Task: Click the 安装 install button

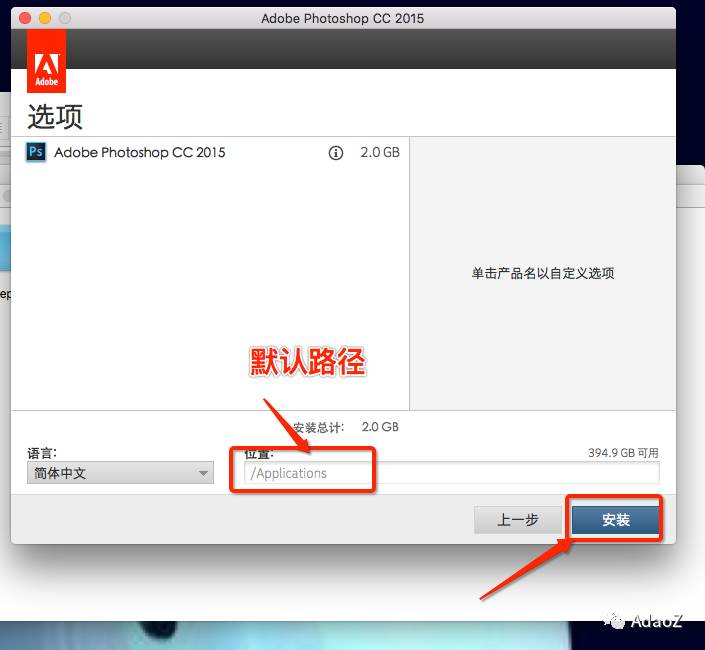Action: (616, 520)
